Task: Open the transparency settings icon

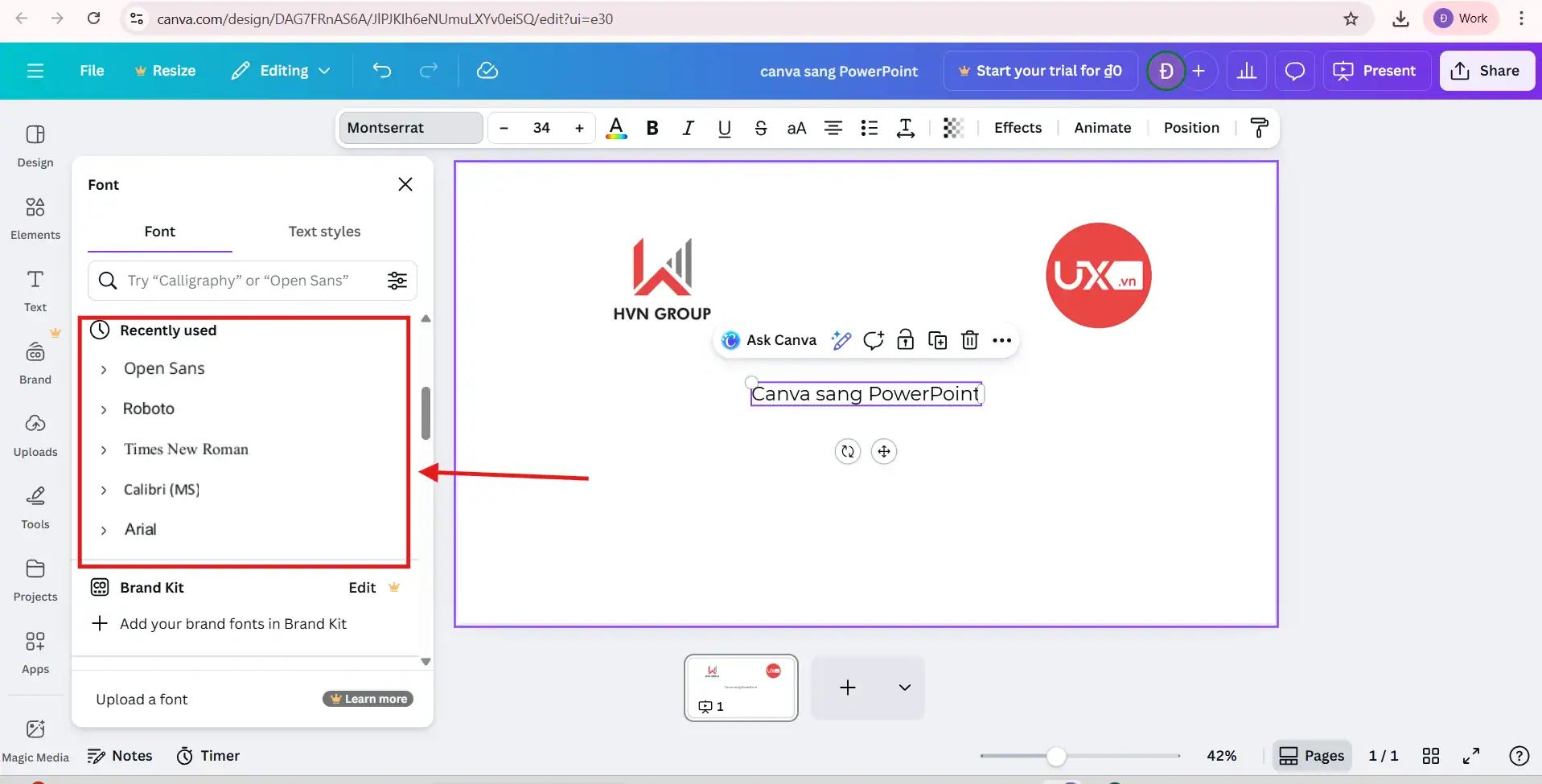Action: tap(955, 128)
